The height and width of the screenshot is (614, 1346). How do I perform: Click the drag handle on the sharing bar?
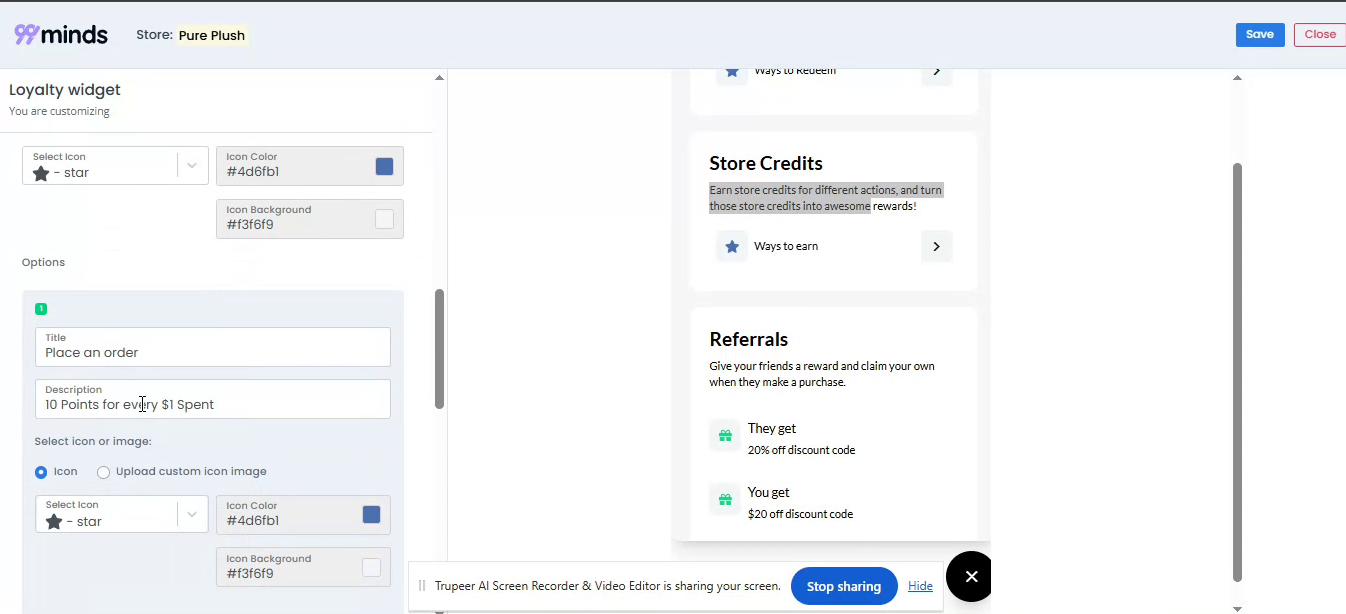point(422,586)
